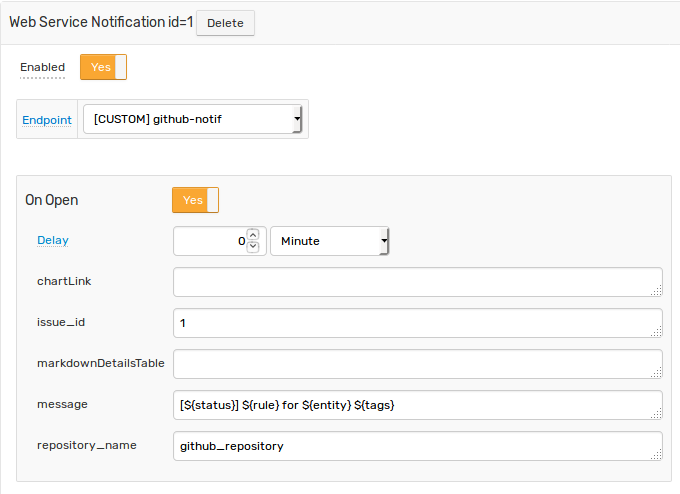Image resolution: width=680 pixels, height=494 pixels.
Task: Toggle the Enabled Yes switch
Action: click(103, 67)
